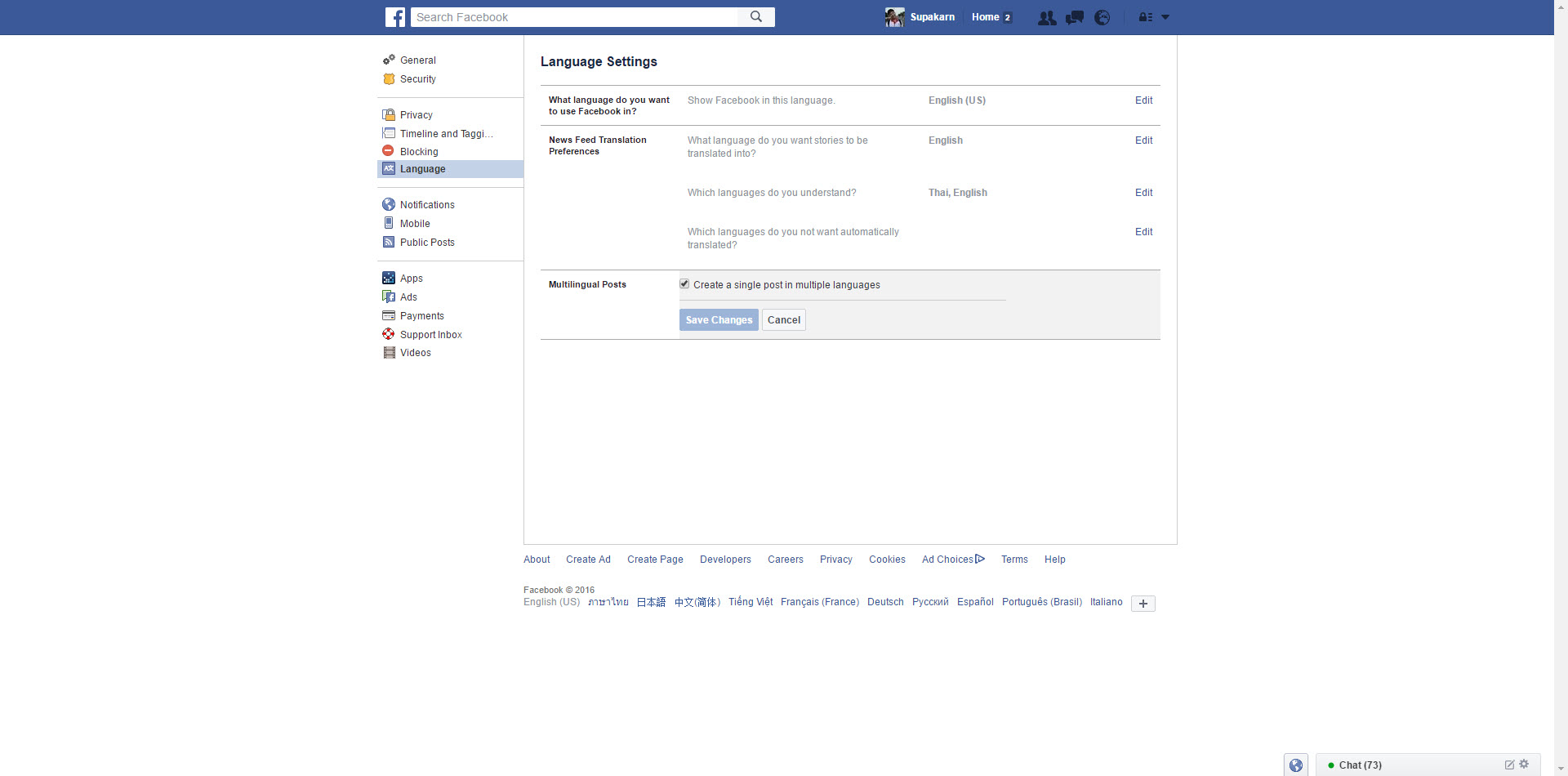
Task: Click the new message compose icon in chat
Action: (x=1509, y=765)
